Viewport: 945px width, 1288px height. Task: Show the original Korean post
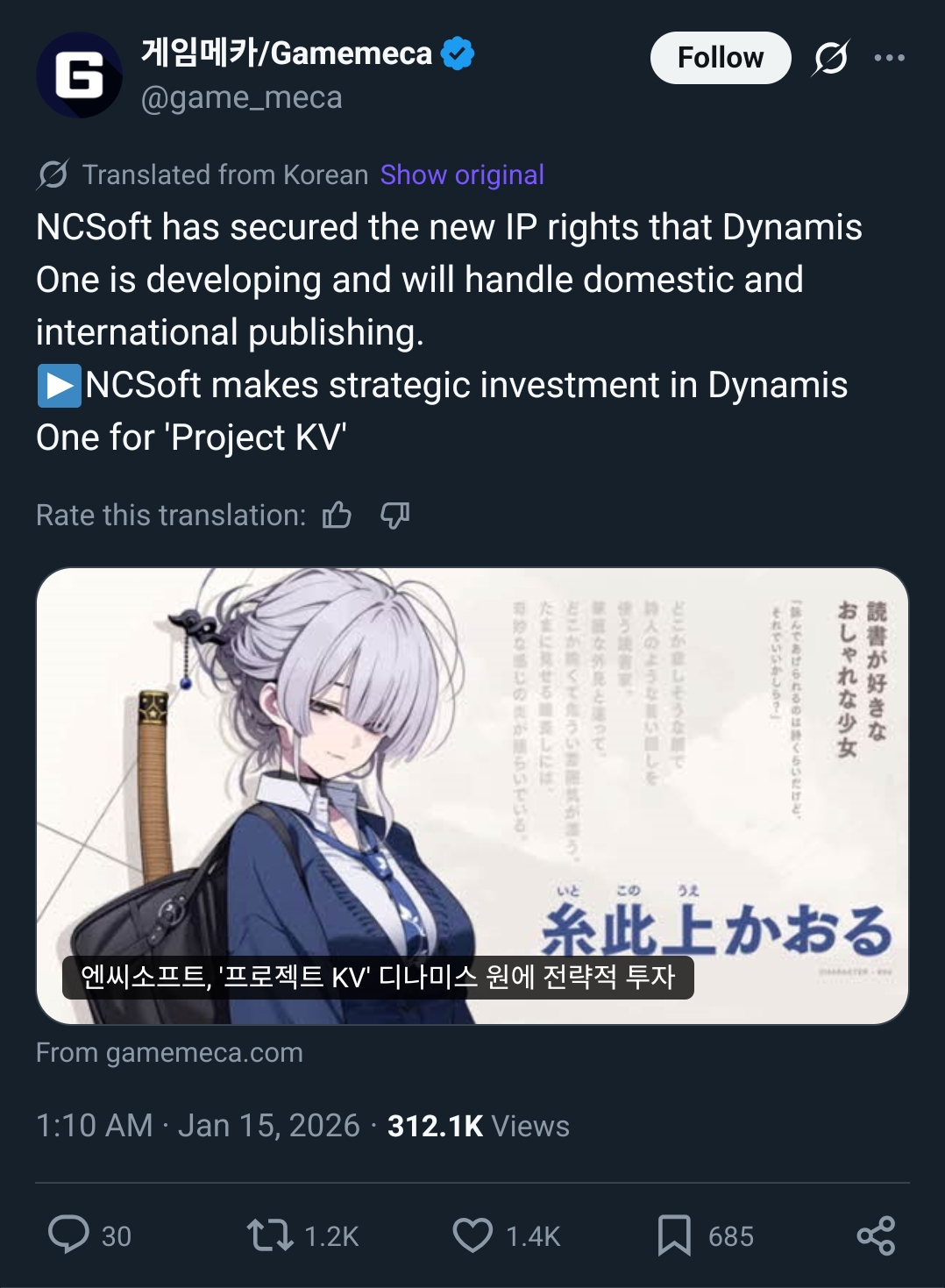(x=462, y=174)
